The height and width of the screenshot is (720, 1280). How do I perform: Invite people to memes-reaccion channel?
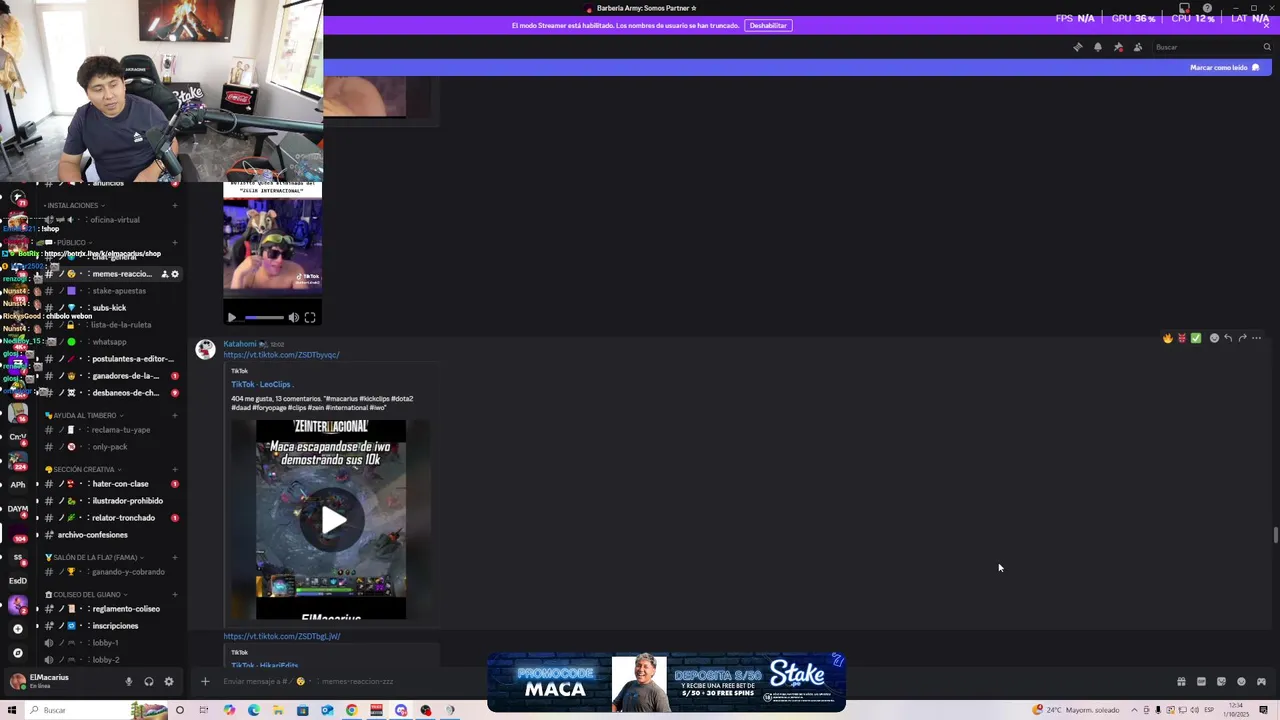coord(165,274)
